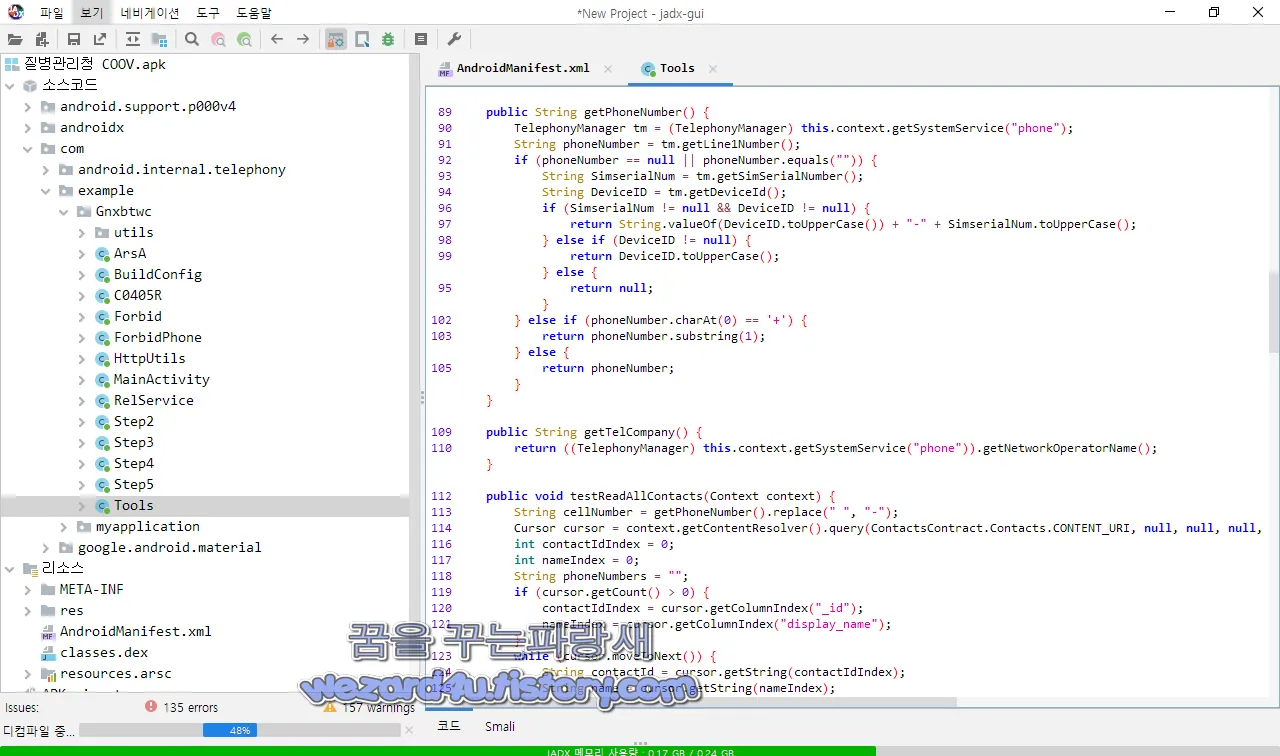Screen dimensions: 1280x756
Task: Open the 도움말 menu
Action: point(254,13)
